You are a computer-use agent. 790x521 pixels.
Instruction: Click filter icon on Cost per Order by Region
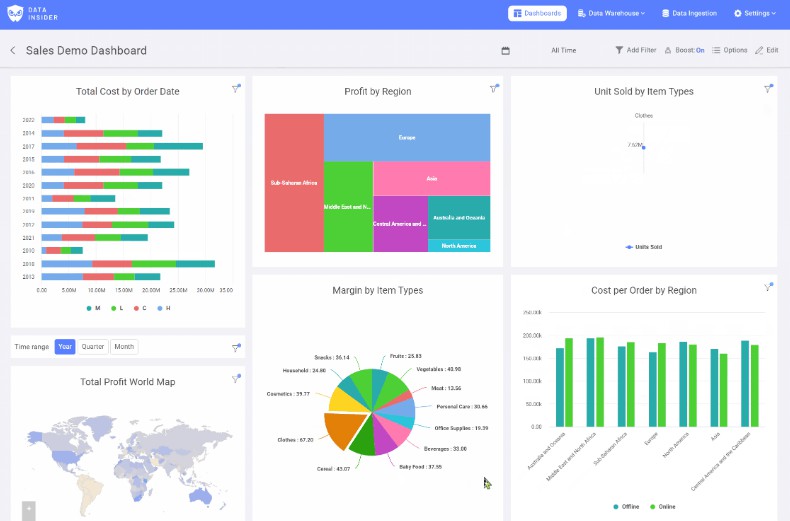(x=768, y=287)
